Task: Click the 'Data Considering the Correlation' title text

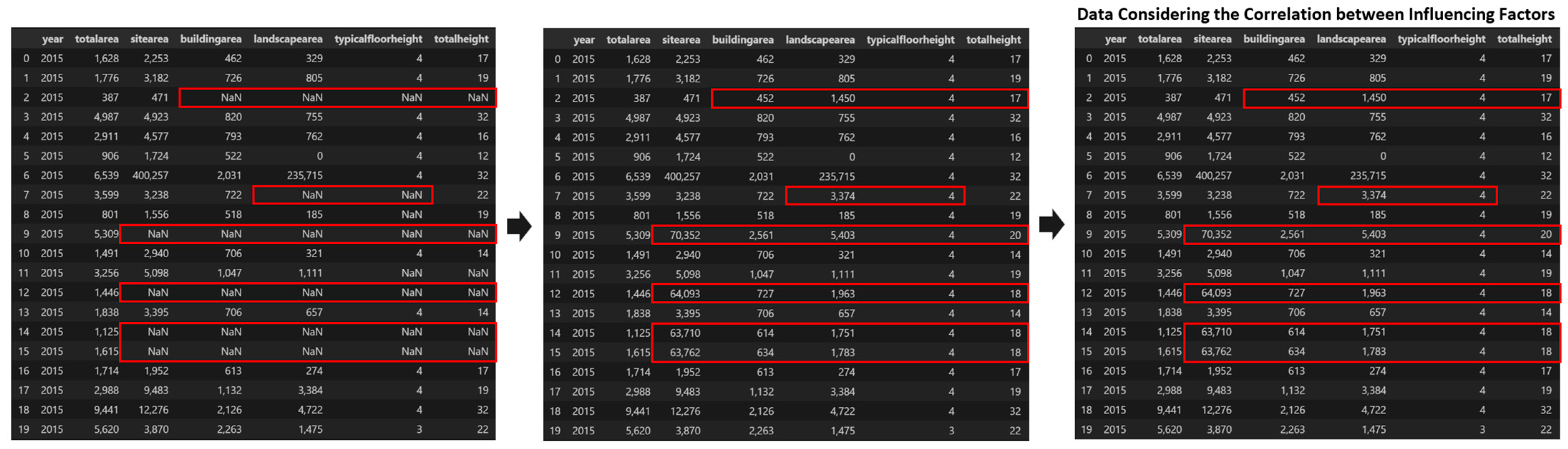Action: pos(1315,14)
